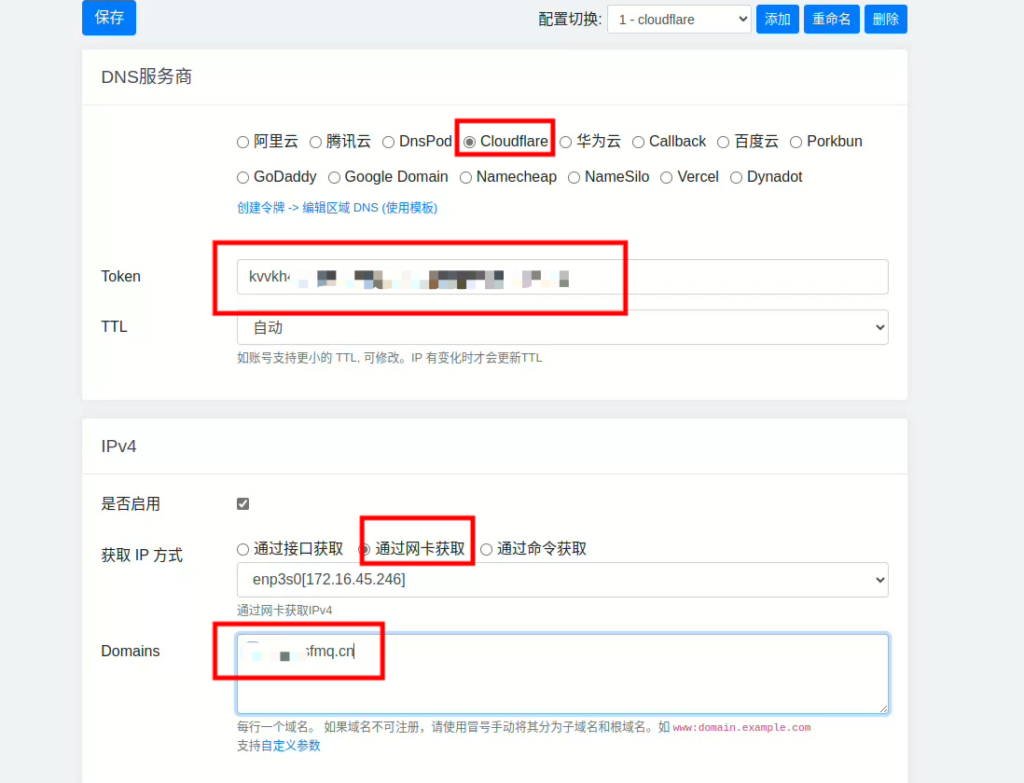Click the 删除 delete button

pyautogui.click(x=885, y=19)
